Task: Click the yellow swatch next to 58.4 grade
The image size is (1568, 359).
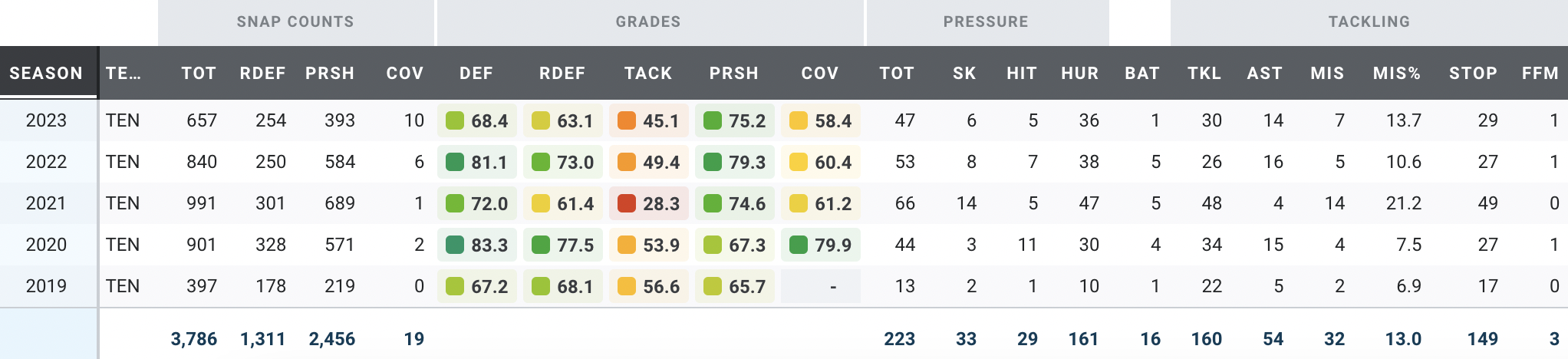Action: coord(799,120)
